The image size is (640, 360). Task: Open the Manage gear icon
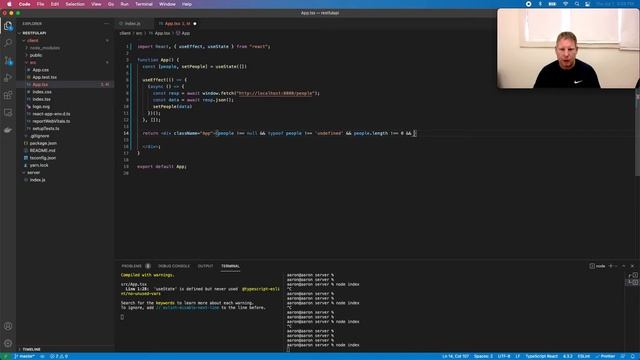pyautogui.click(x=8, y=343)
